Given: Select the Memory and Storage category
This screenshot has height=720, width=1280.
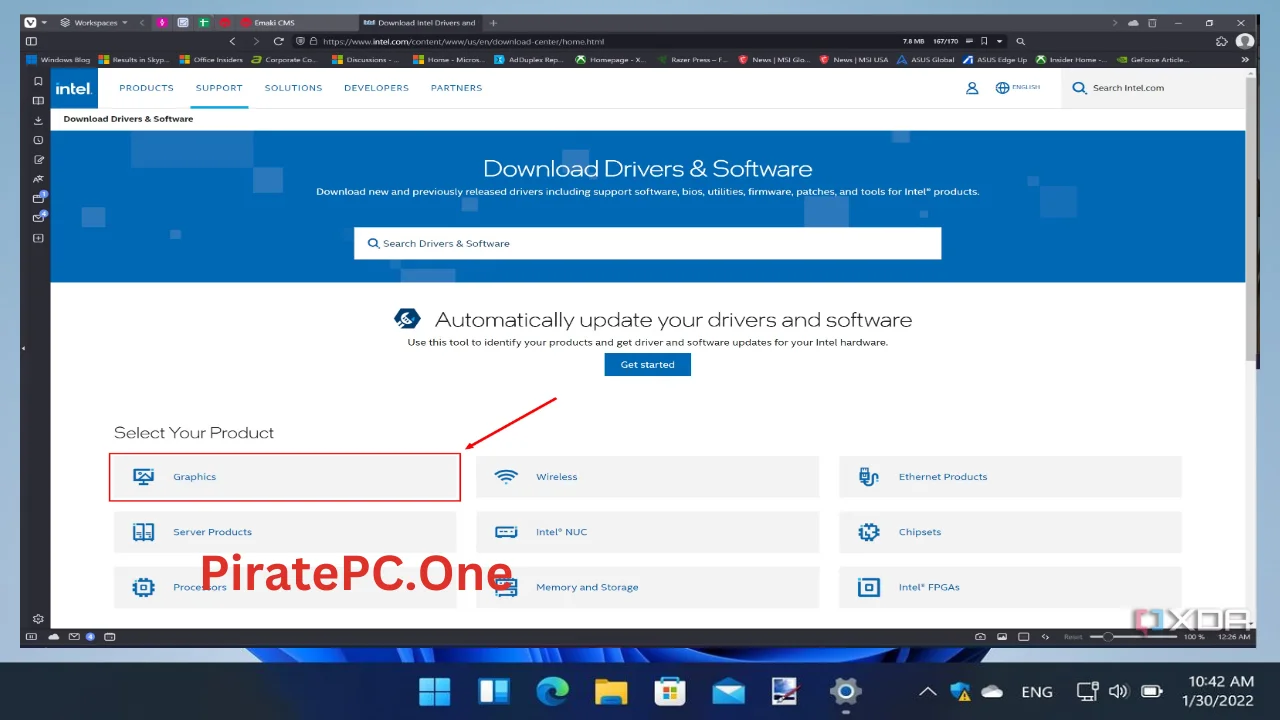Looking at the screenshot, I should click(x=647, y=587).
